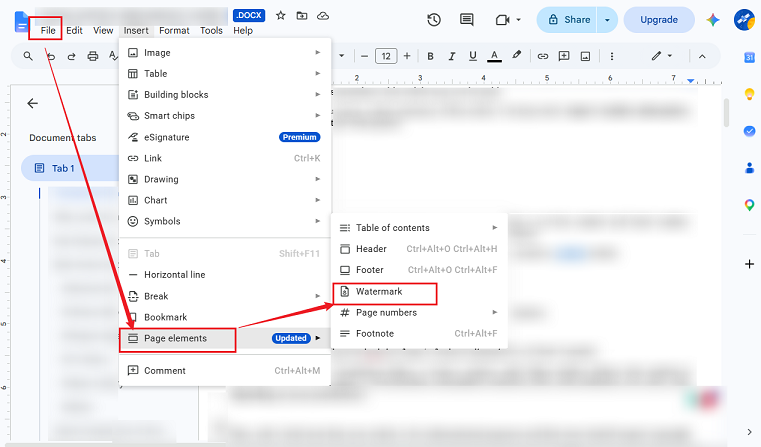Expand Page numbers submenu
The image size is (761, 447).
click(419, 312)
